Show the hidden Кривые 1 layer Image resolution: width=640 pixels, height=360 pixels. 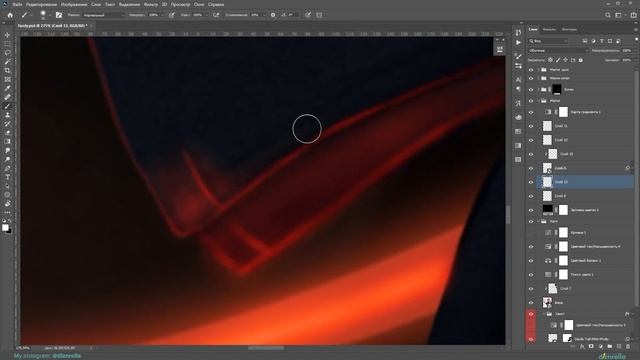click(x=531, y=233)
